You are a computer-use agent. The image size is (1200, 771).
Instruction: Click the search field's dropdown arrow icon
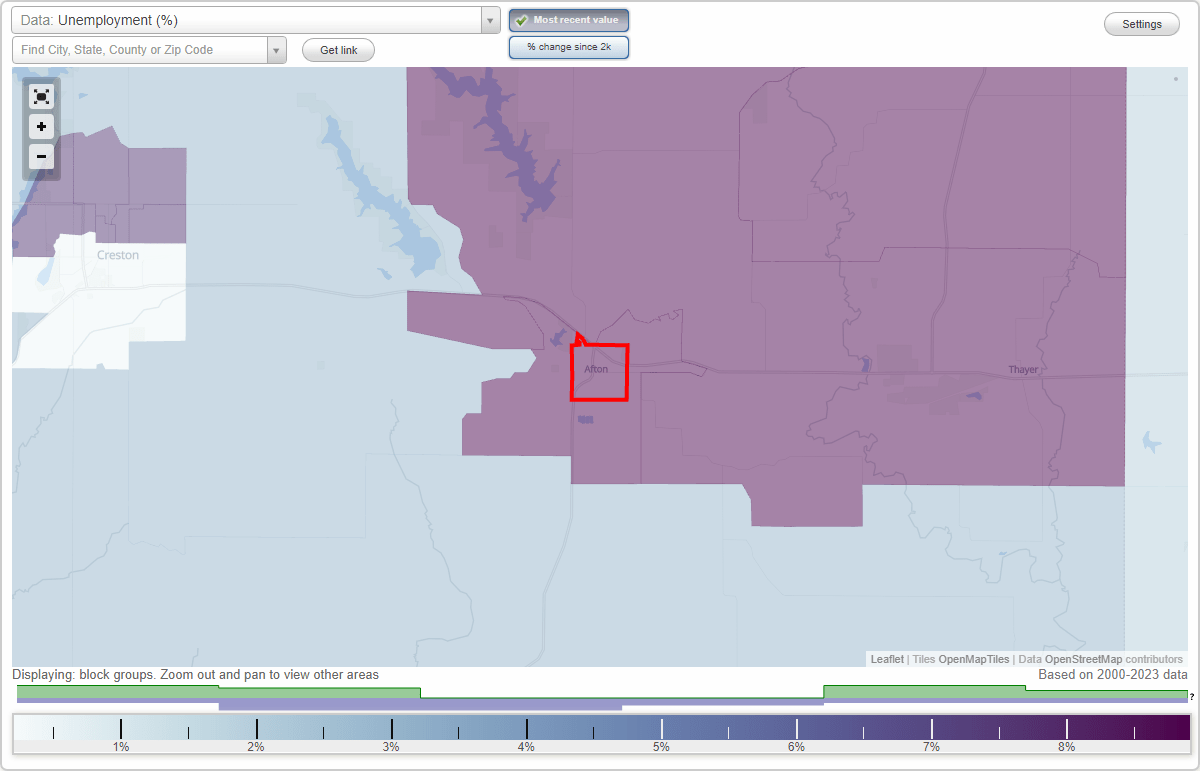point(276,50)
